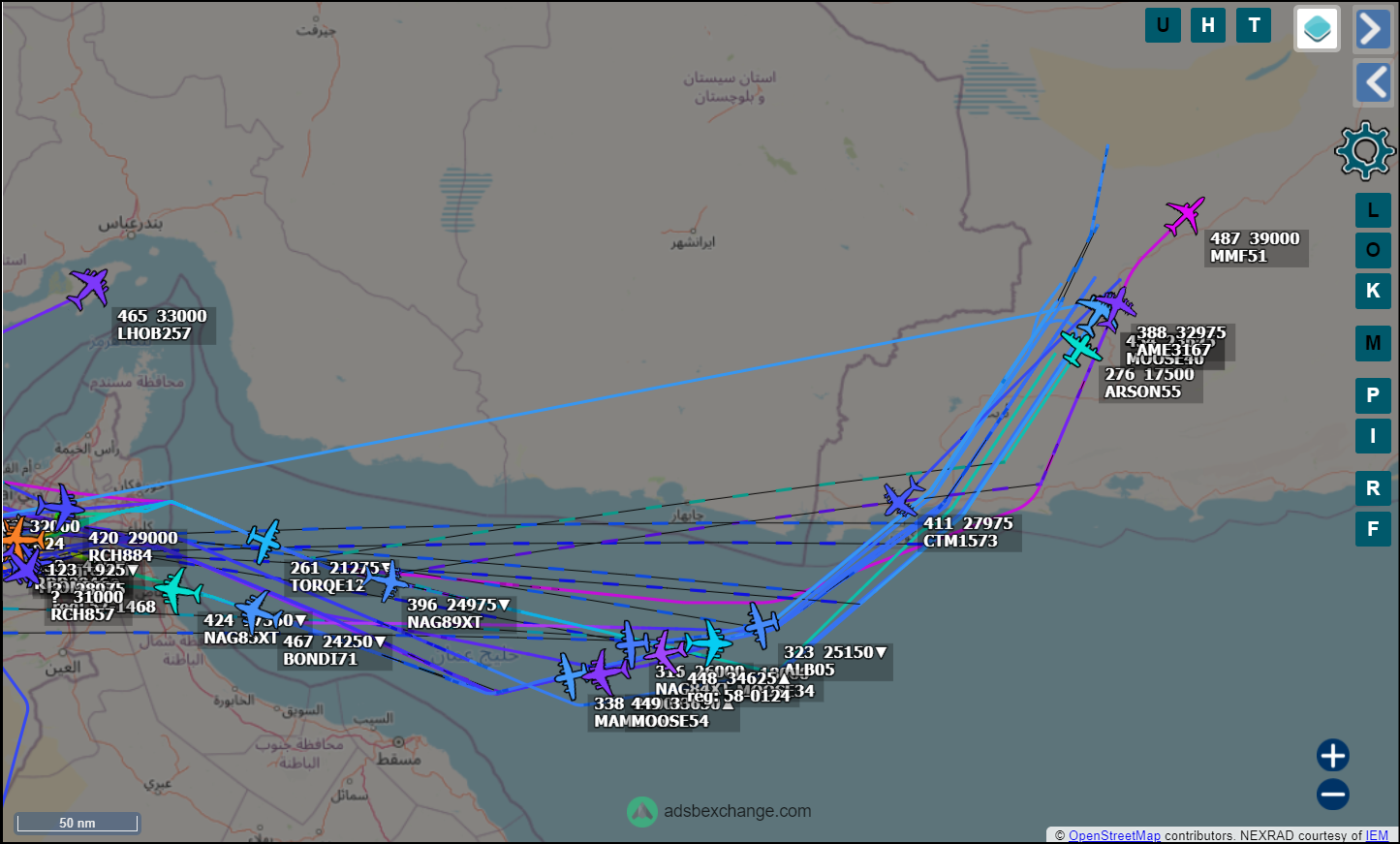Select the LHOB257 purple aircraft
Screen dimensions: 1400x844
click(89, 288)
